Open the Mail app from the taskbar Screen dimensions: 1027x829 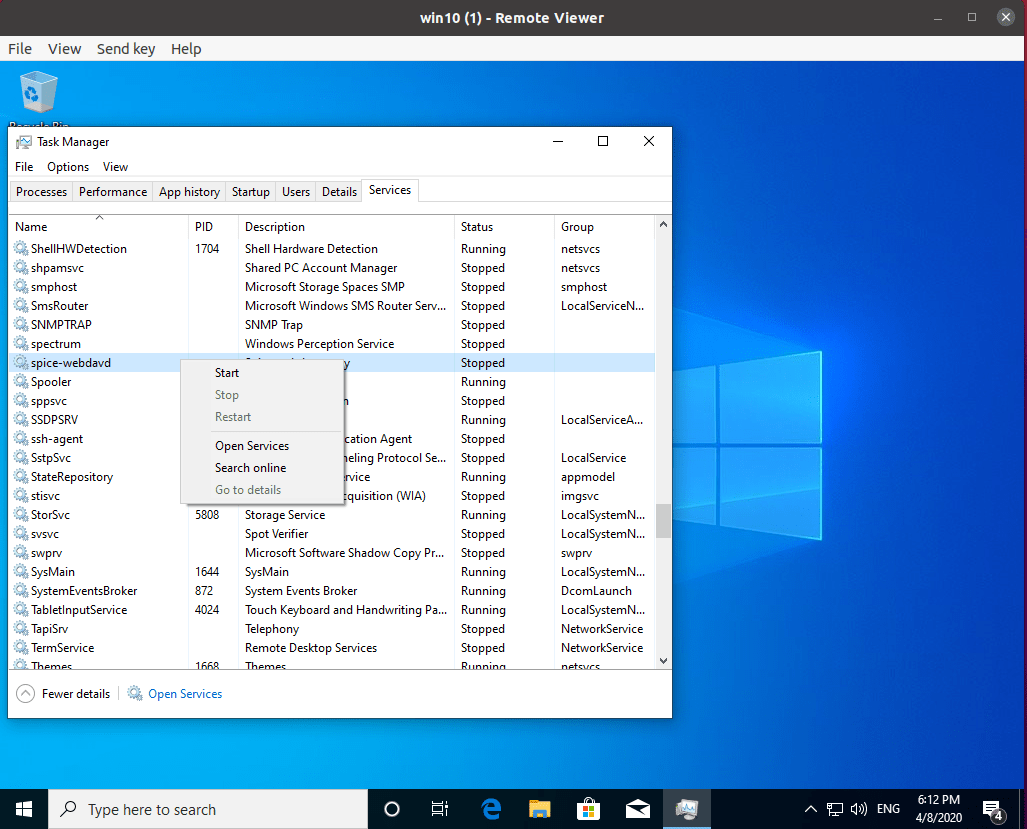[x=637, y=809]
